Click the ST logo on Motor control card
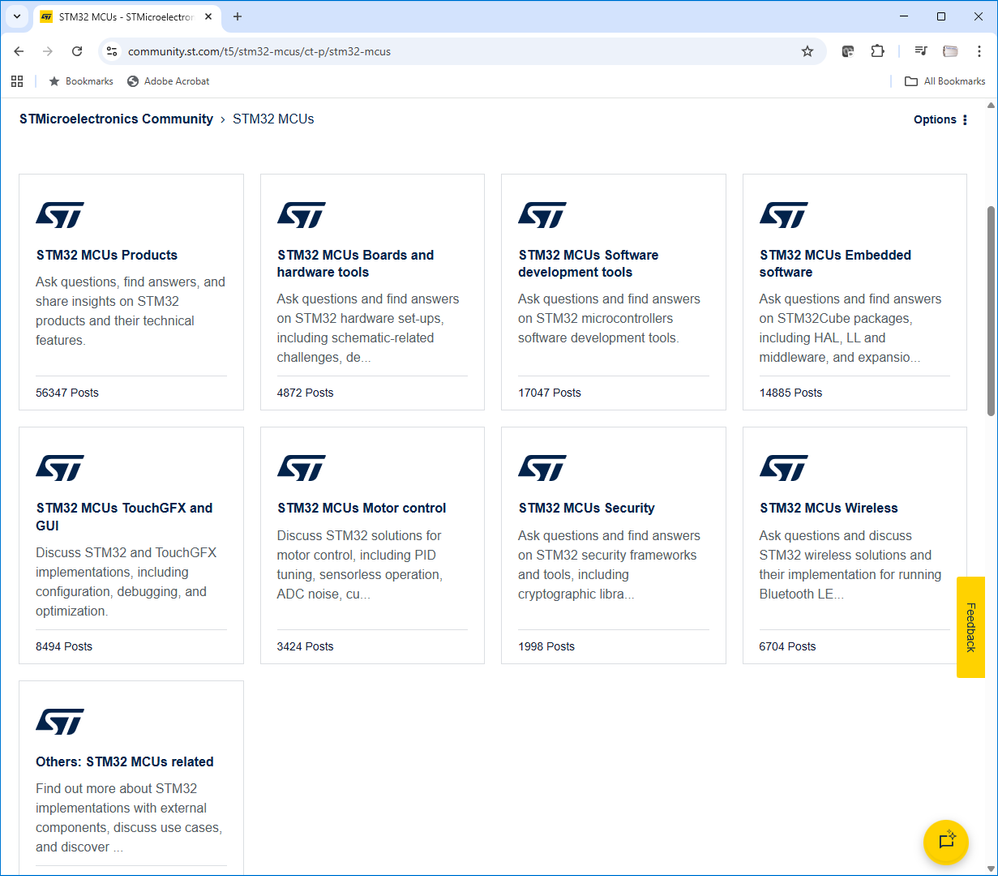The height and width of the screenshot is (876, 998). pyautogui.click(x=301, y=468)
